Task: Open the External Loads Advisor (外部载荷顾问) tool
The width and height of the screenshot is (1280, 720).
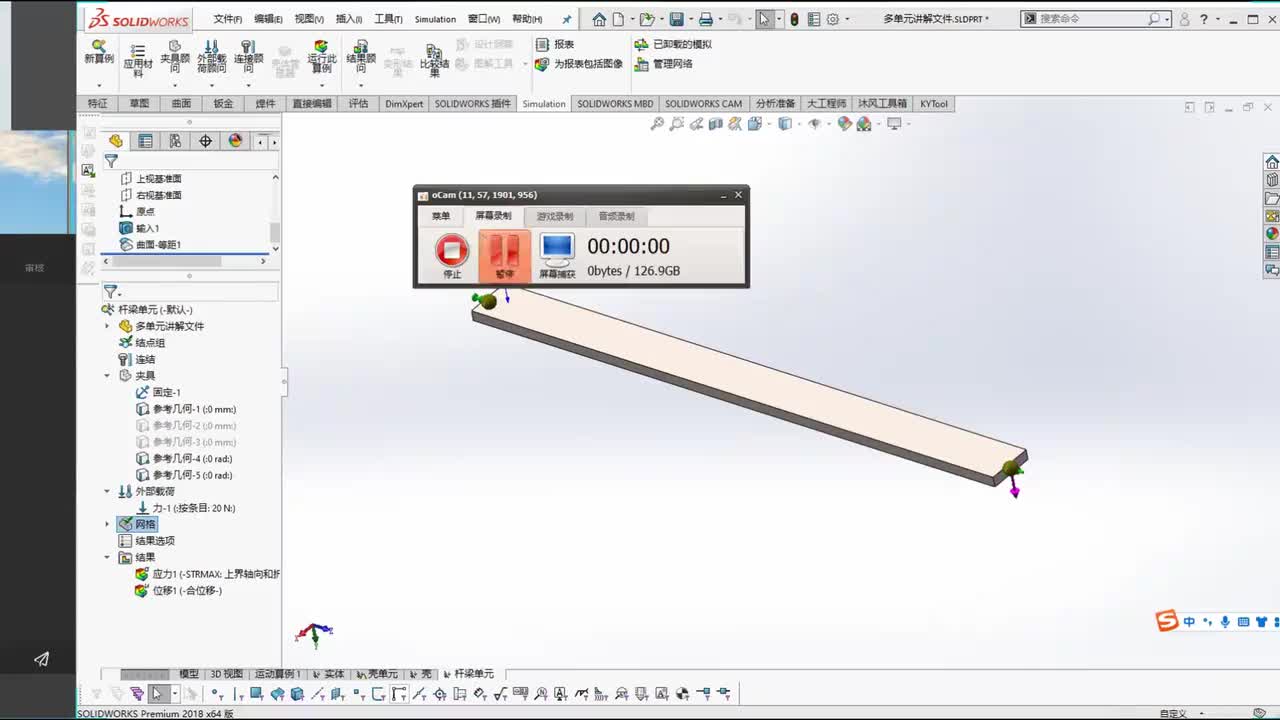Action: click(x=211, y=56)
